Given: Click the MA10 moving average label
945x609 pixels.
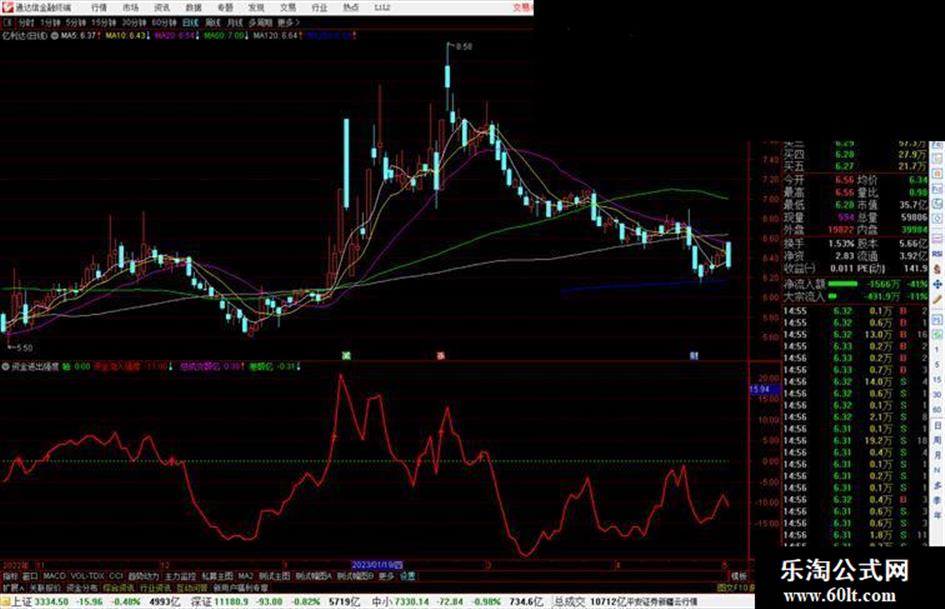Looking at the screenshot, I should click(127, 36).
